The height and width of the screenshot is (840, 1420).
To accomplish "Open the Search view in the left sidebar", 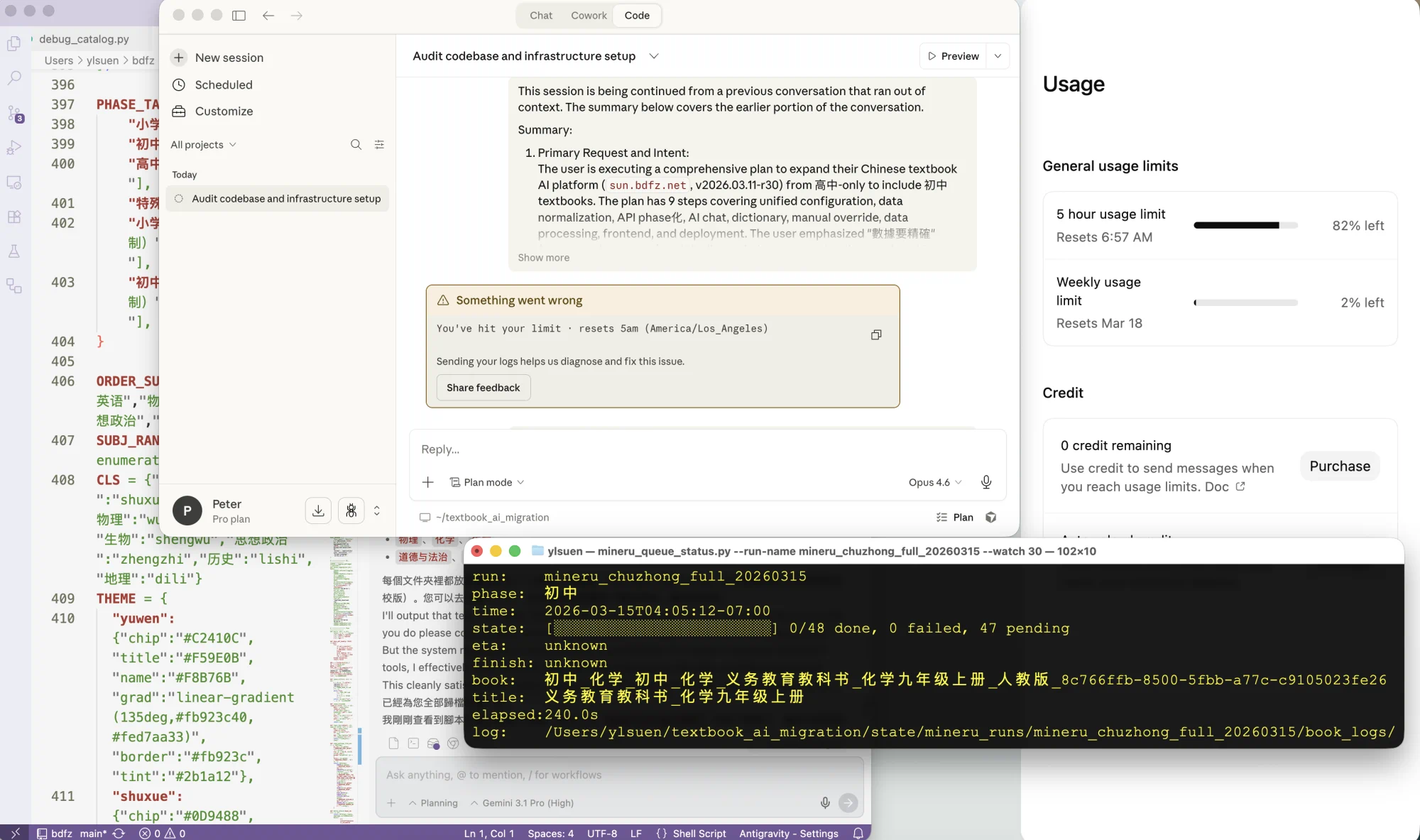I will point(14,78).
